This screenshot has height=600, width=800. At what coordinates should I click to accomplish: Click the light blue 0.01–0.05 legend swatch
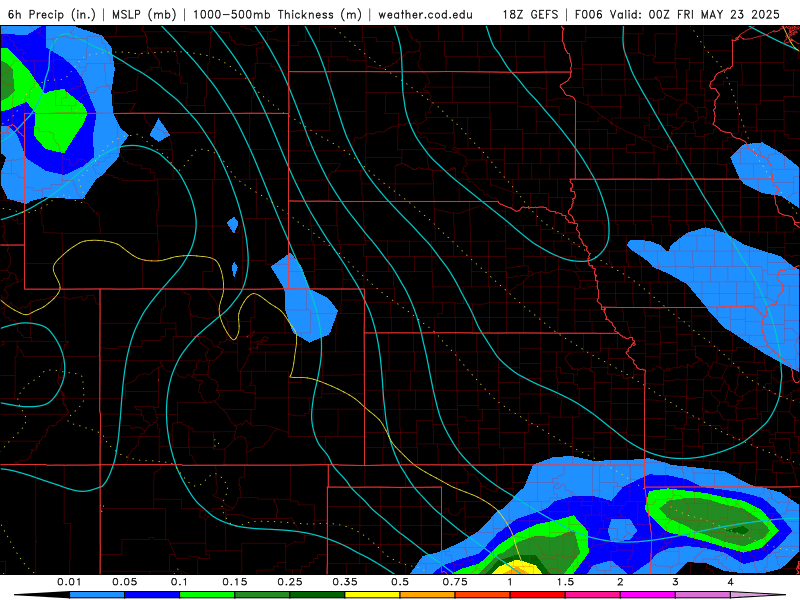tap(97, 595)
